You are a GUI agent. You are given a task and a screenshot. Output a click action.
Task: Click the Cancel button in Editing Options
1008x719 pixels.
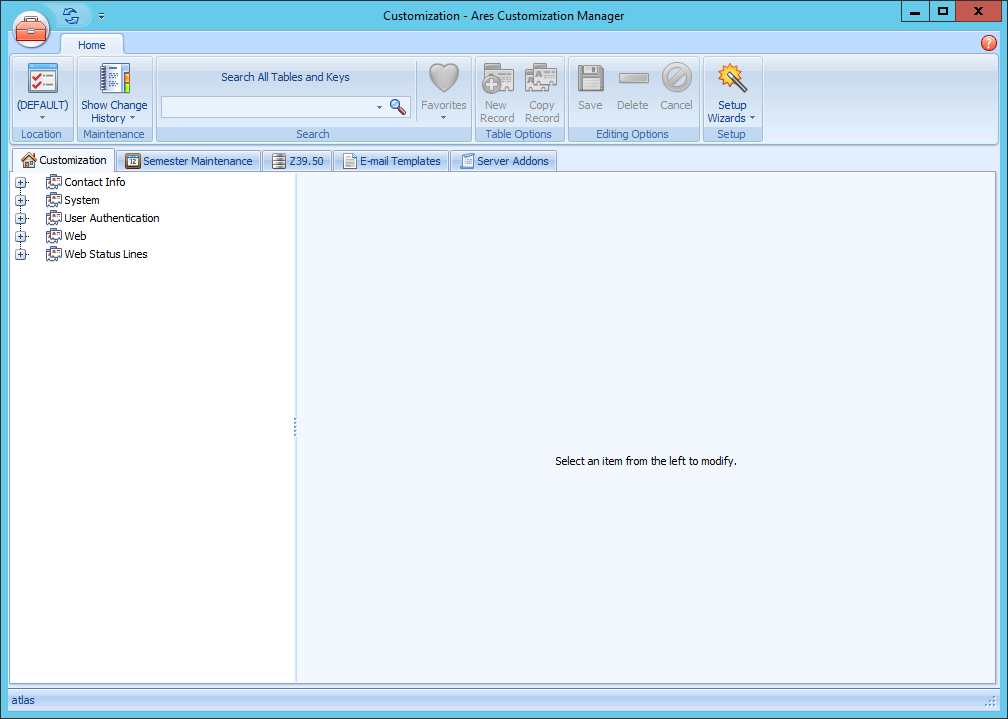pyautogui.click(x=676, y=86)
